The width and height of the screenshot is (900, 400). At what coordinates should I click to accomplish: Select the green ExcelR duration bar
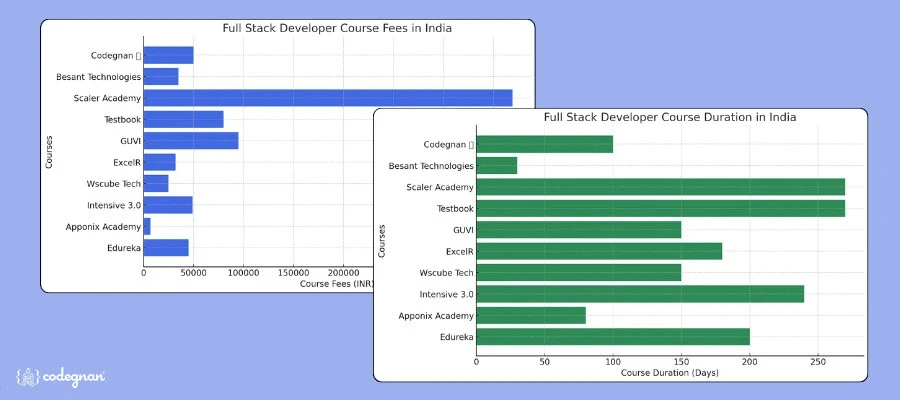pyautogui.click(x=599, y=251)
